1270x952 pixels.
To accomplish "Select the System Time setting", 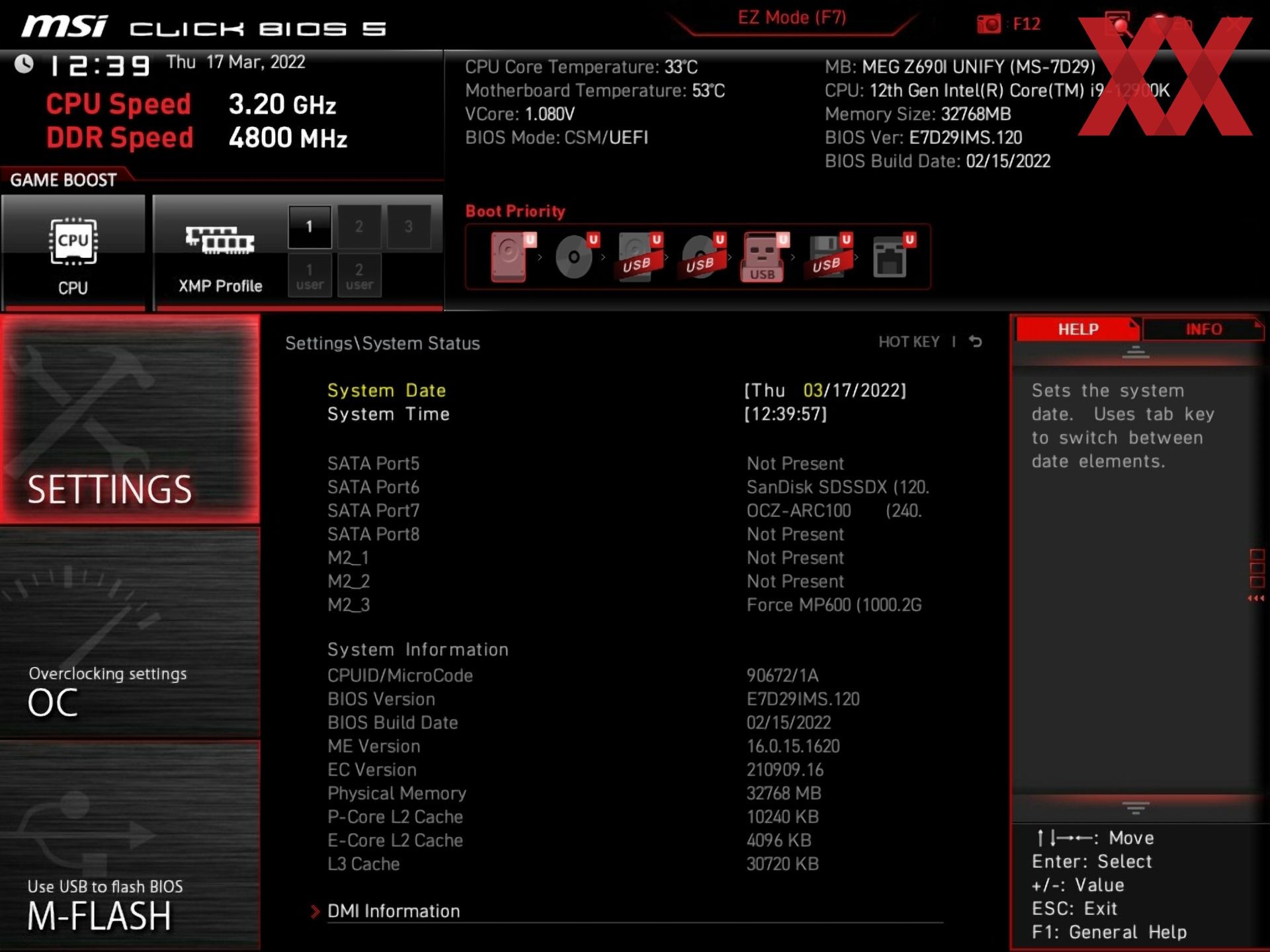I will pos(389,414).
